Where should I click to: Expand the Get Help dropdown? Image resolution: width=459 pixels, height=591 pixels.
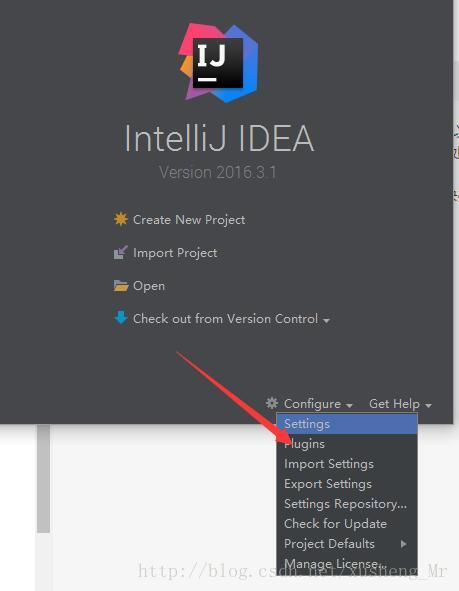(x=400, y=404)
